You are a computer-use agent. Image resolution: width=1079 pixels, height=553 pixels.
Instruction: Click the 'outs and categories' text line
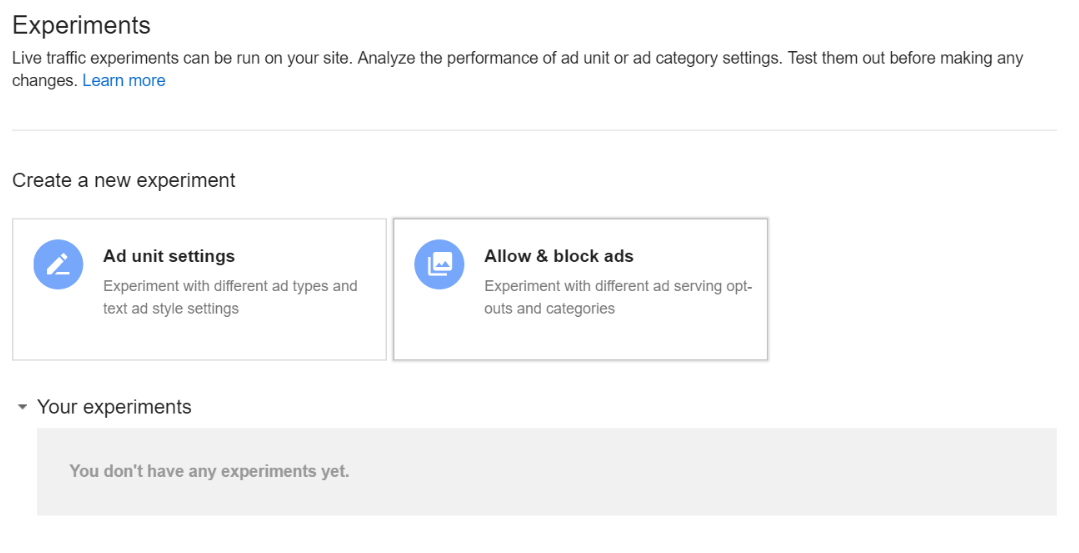click(549, 309)
